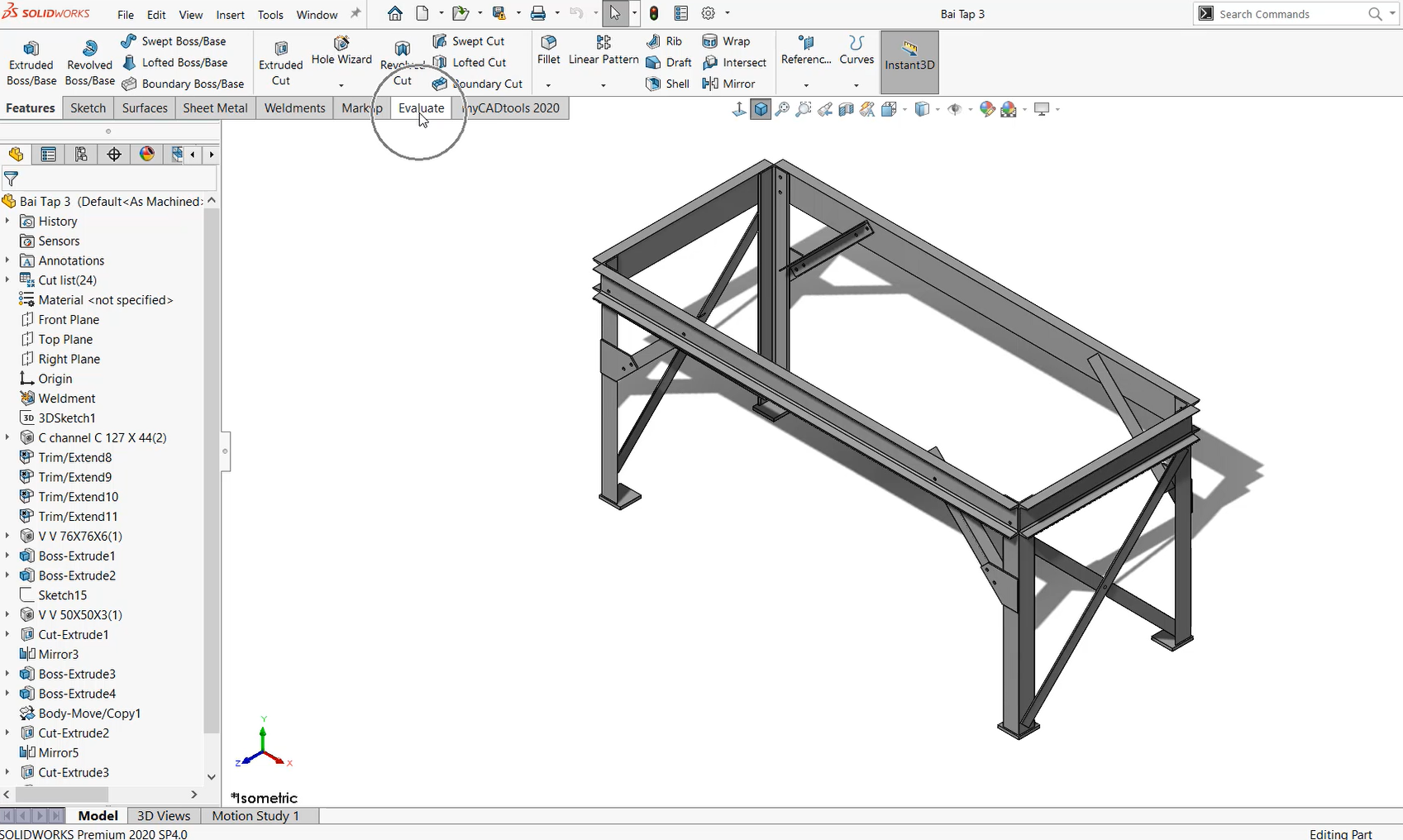The width and height of the screenshot is (1403, 840).
Task: Click the Lofted Cut tool
Action: [470, 63]
